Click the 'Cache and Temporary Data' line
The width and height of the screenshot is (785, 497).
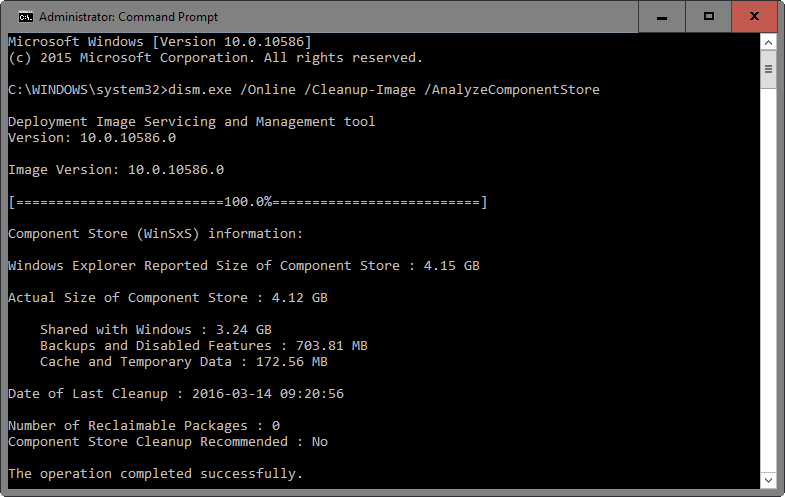click(x=184, y=362)
